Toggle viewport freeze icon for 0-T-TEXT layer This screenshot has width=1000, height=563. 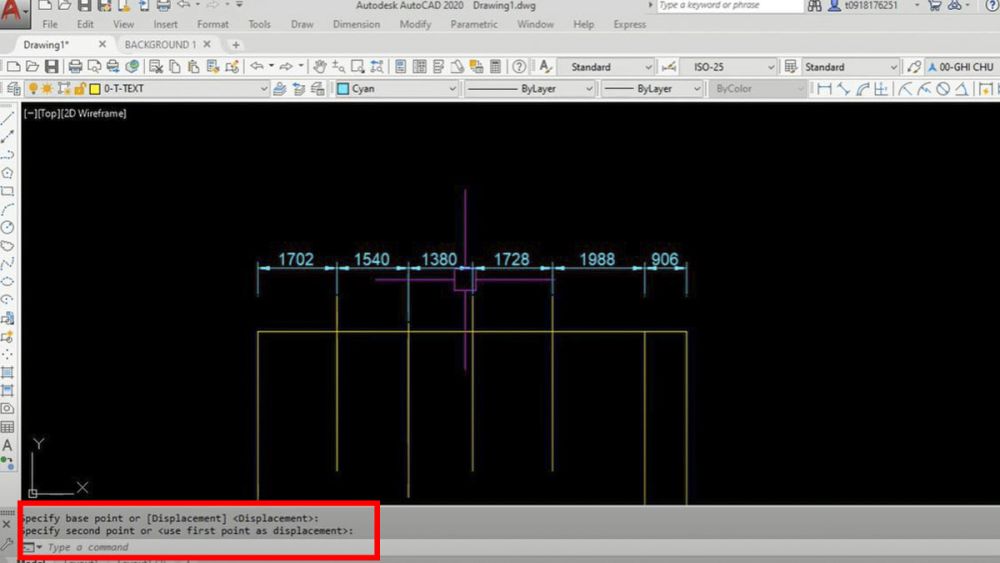[64, 89]
